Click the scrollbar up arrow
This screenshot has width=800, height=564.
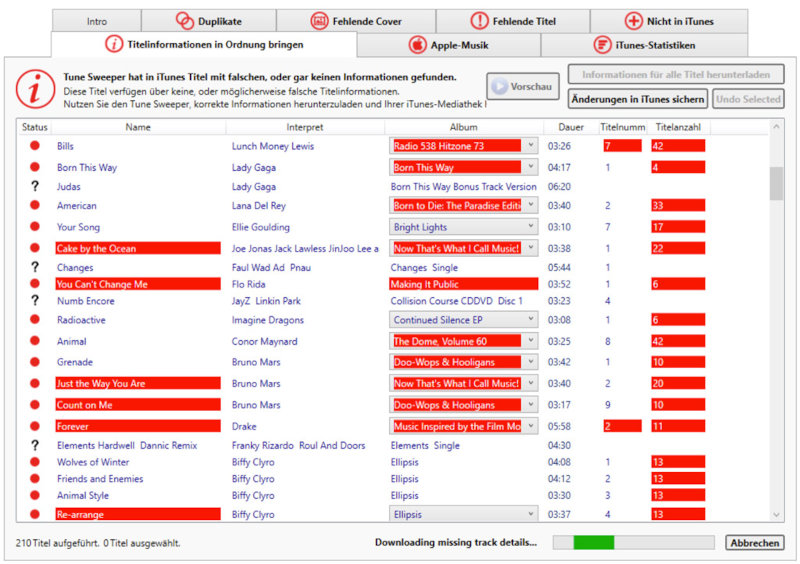[x=776, y=126]
